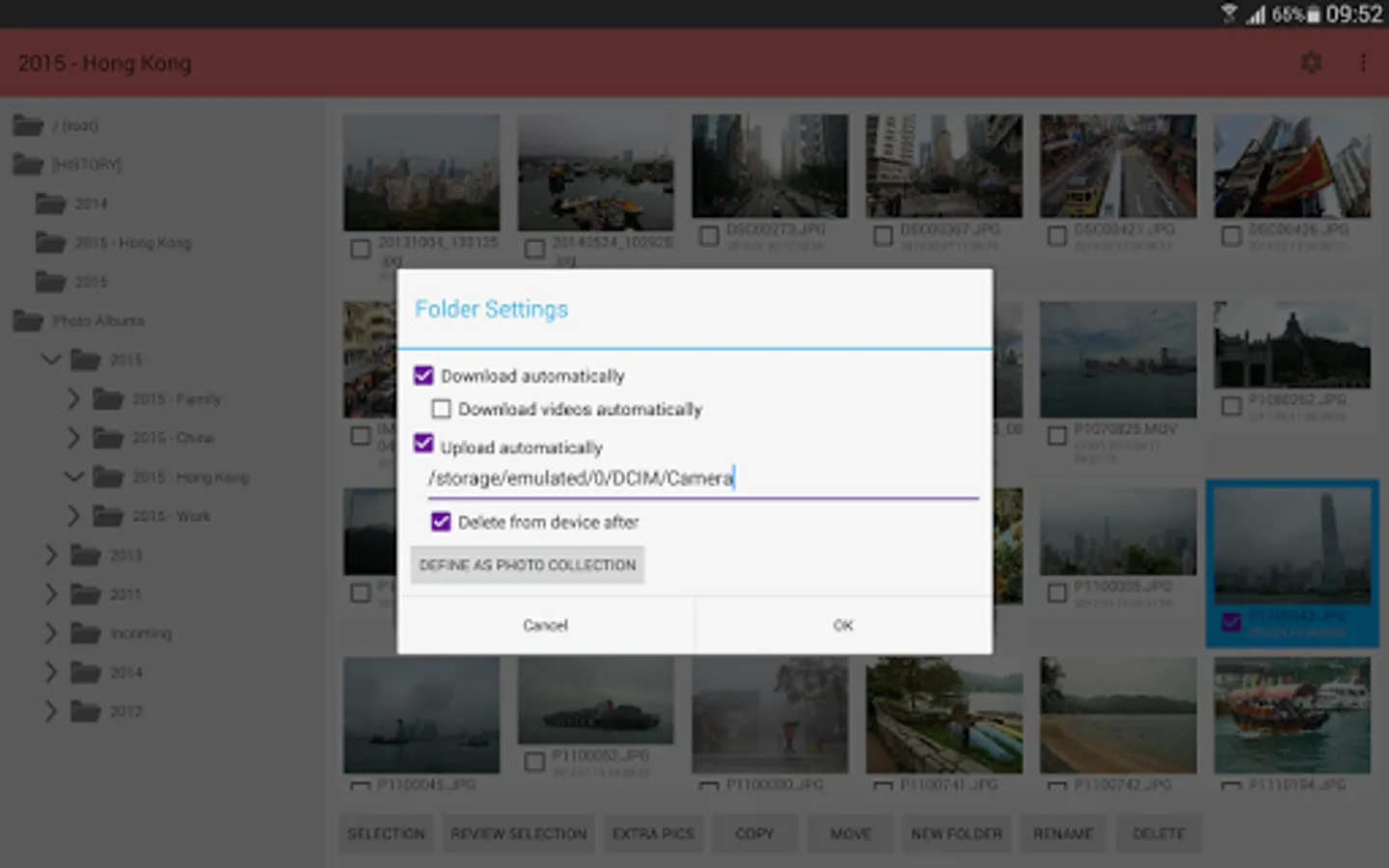Expand the 2013 folder chevron
The width and height of the screenshot is (1389, 868).
[51, 555]
